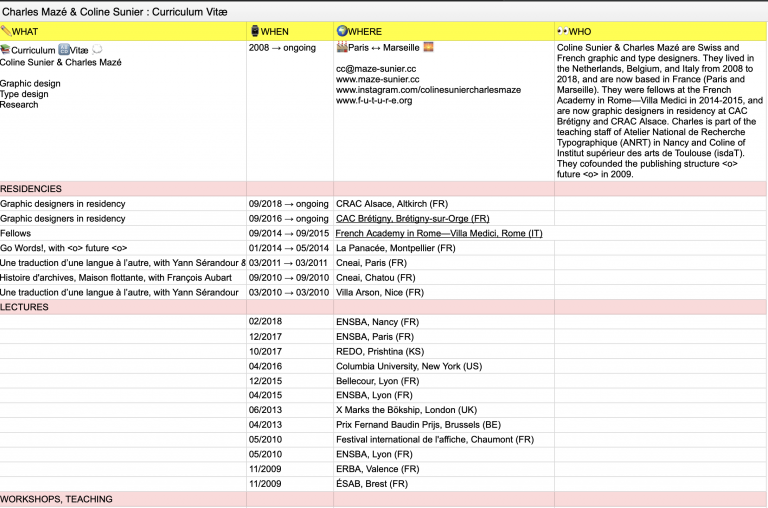Select the 02/2018 date cell

coord(289,322)
